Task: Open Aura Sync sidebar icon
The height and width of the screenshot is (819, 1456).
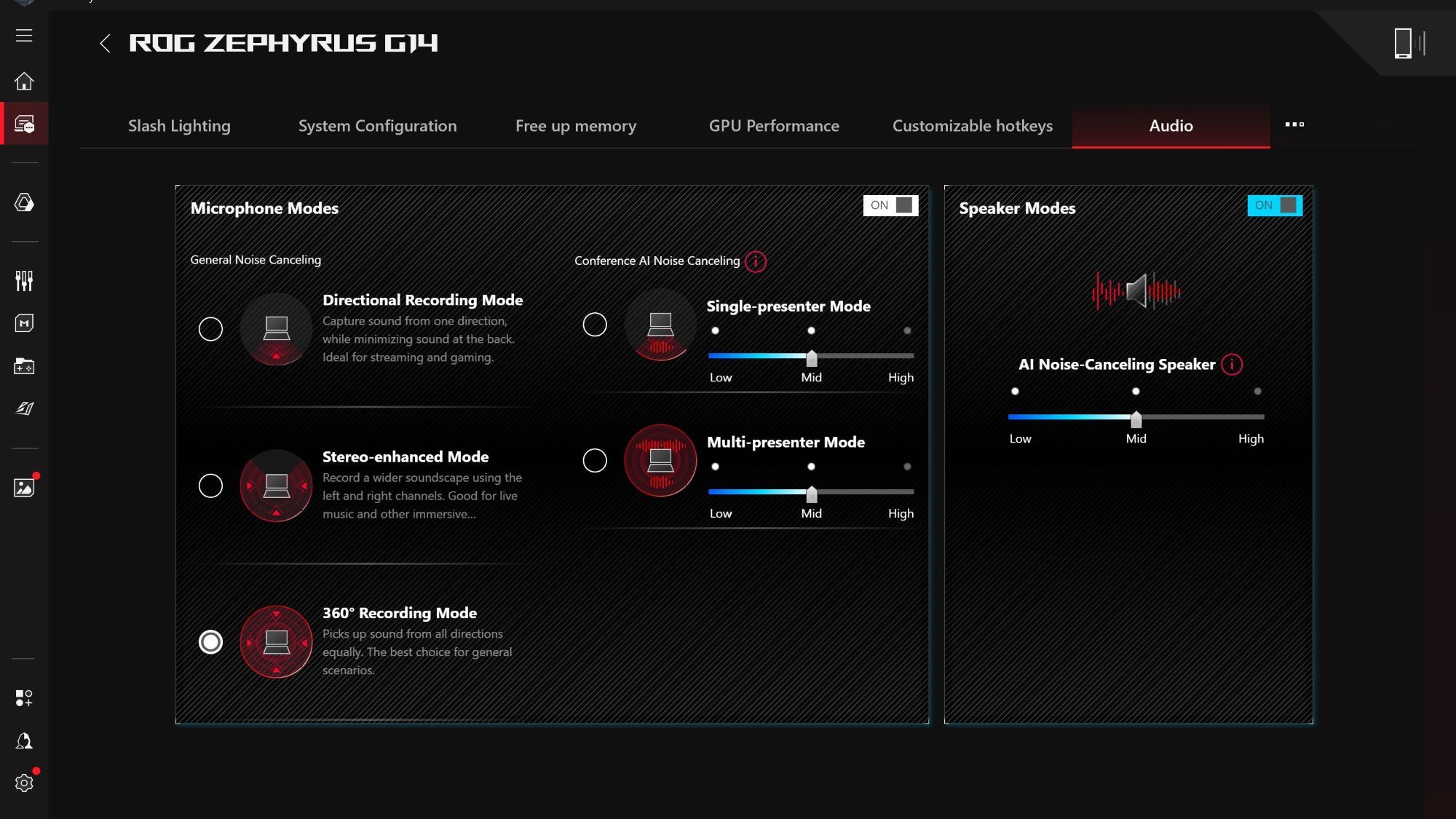Action: tap(24, 202)
